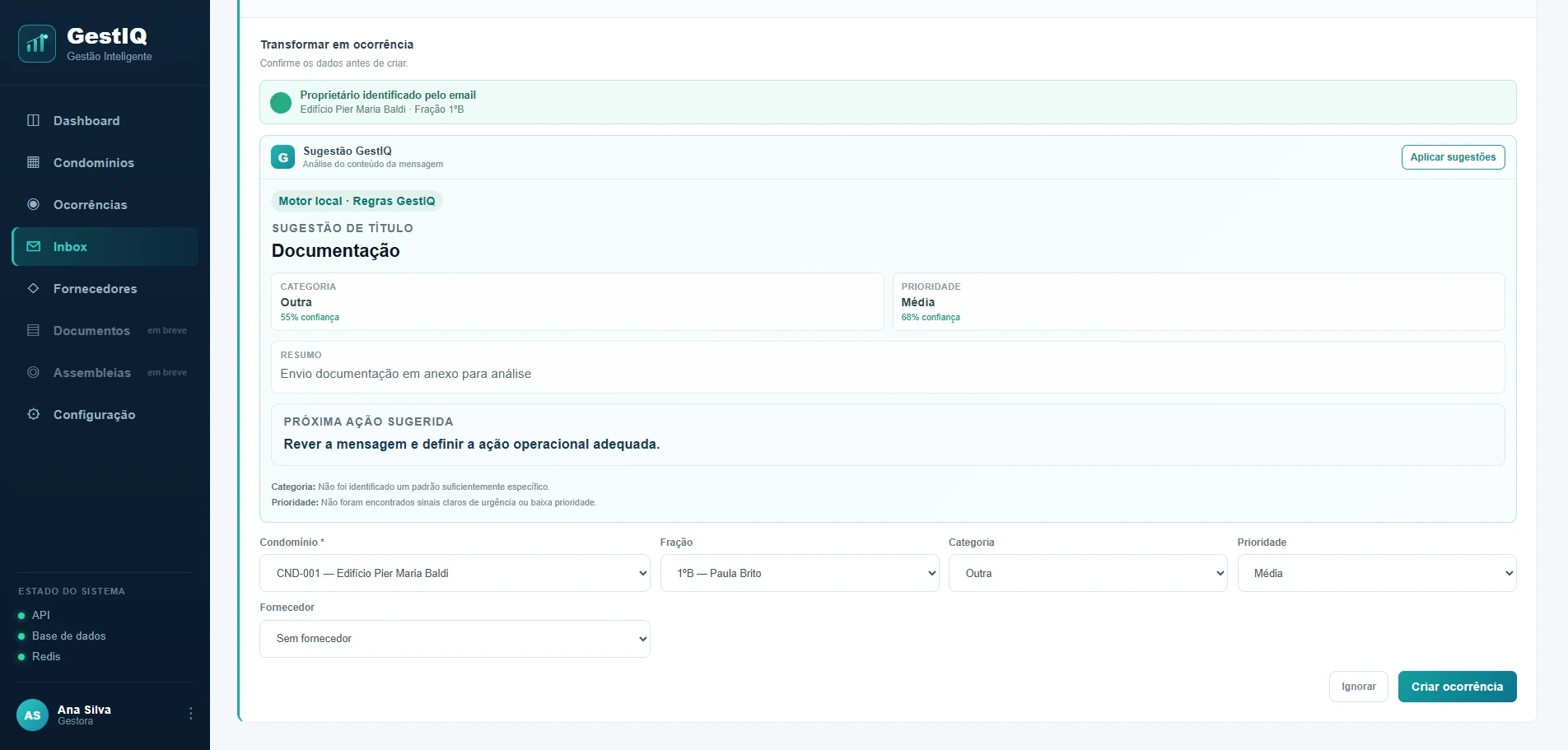Click the Configuração gear icon
The image size is (1568, 750).
coord(33,414)
